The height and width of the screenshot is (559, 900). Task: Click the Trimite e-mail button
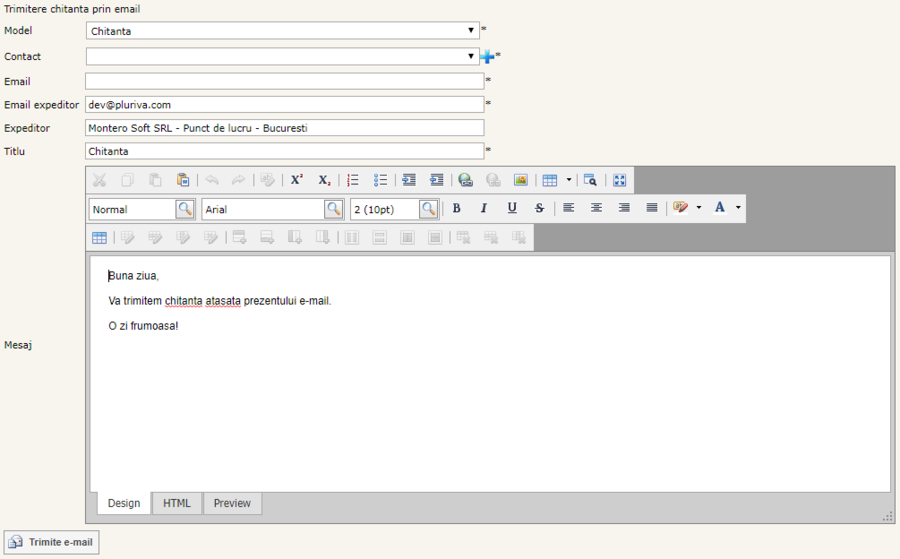point(52,543)
